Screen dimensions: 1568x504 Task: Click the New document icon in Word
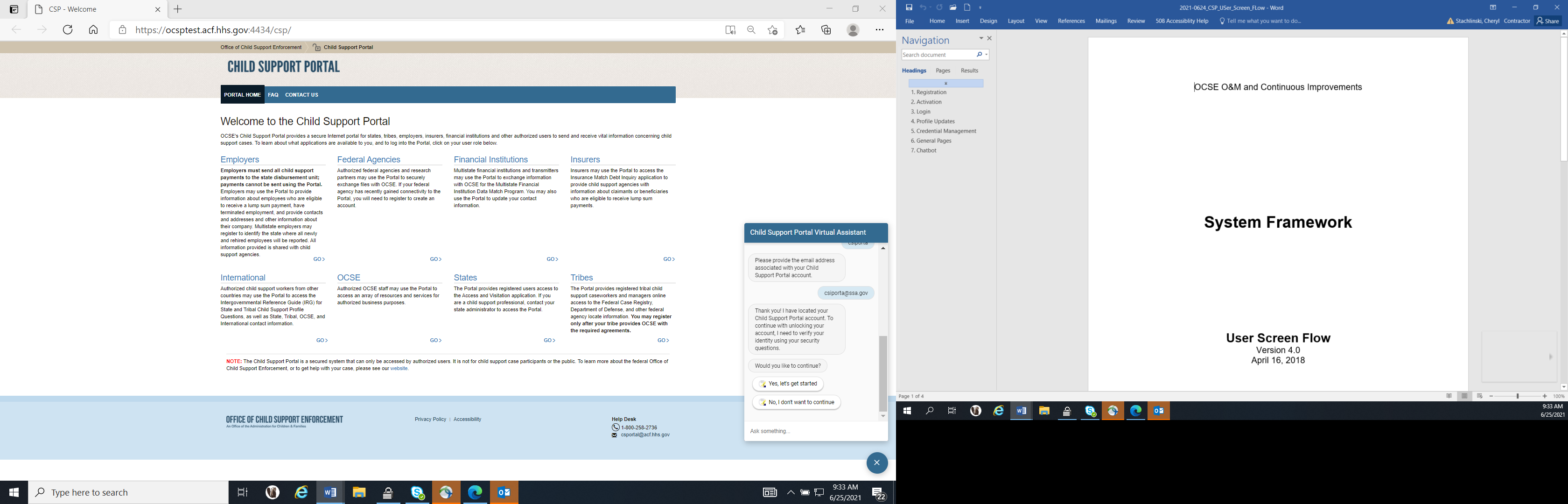pos(967,7)
